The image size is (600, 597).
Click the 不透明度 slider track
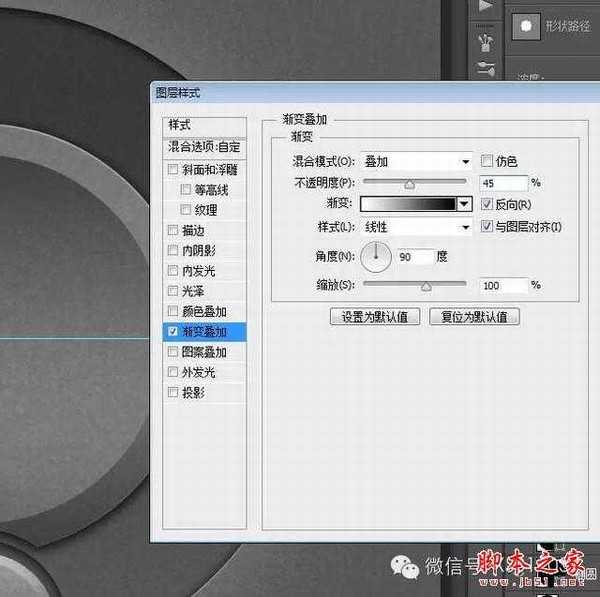[414, 183]
